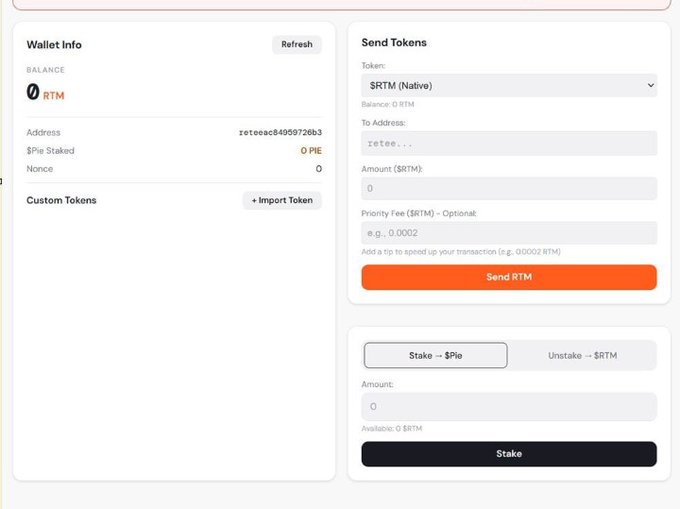Click the black Stake button

click(x=509, y=454)
